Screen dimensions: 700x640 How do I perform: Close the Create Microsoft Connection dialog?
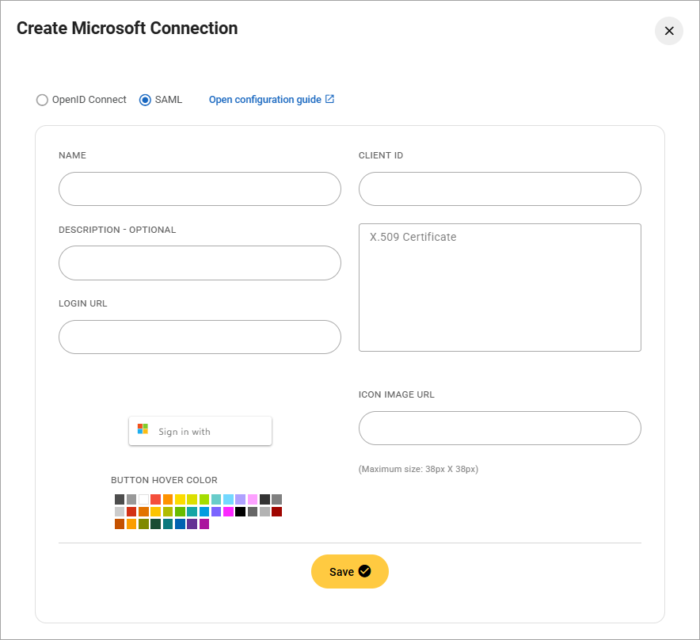click(669, 31)
